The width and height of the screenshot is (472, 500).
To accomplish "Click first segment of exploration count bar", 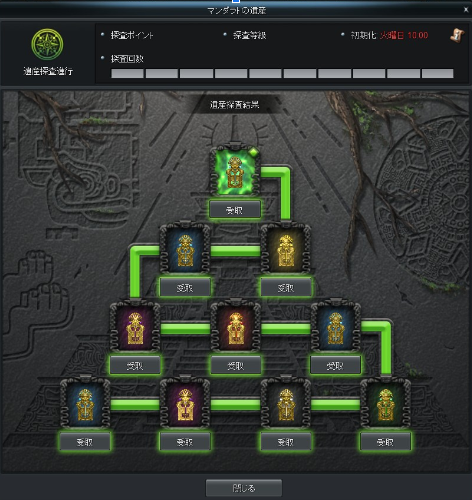I will pyautogui.click(x=127, y=73).
